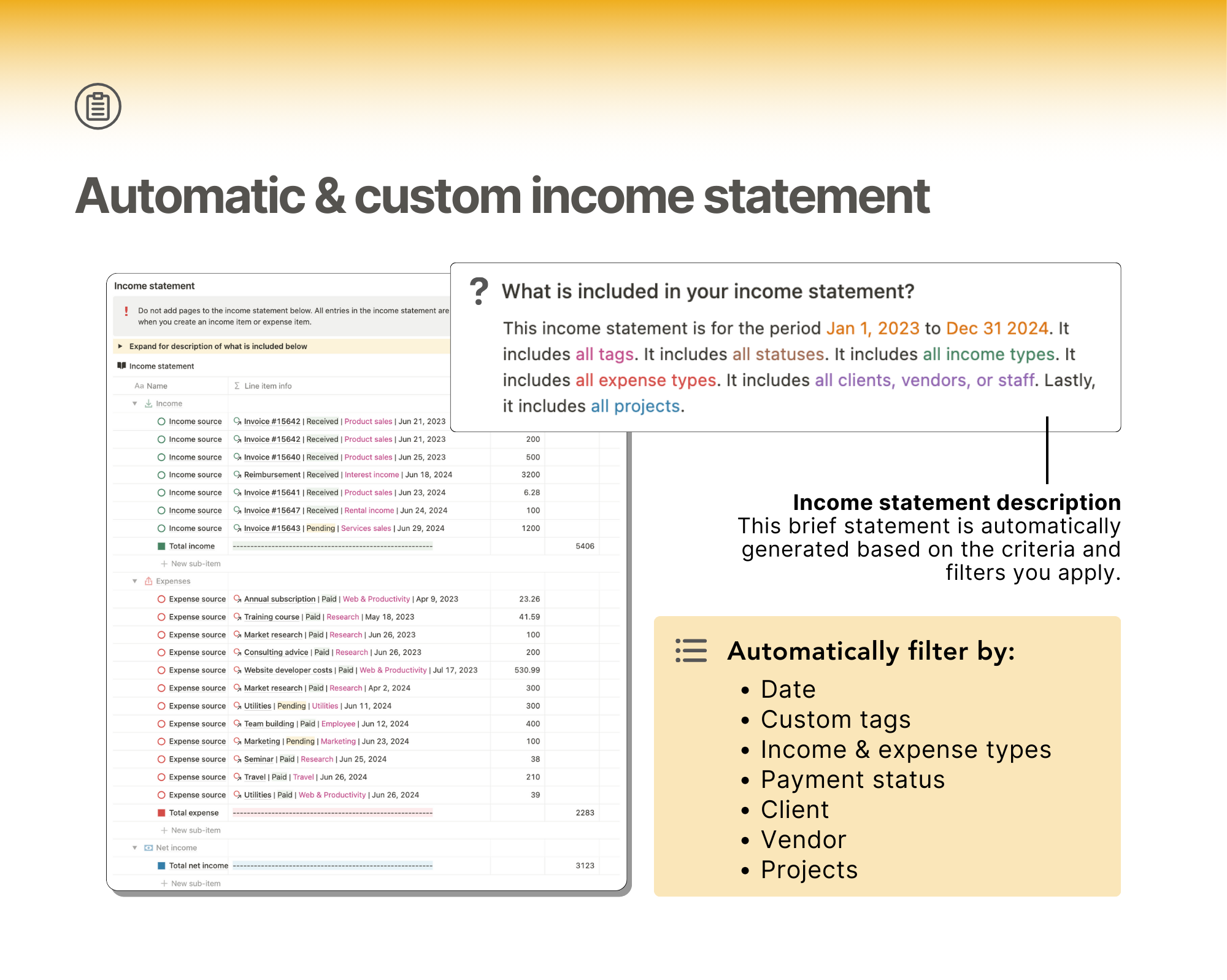Open Website developer costs relation link
This screenshot has width=1227, height=980.
coord(288,670)
